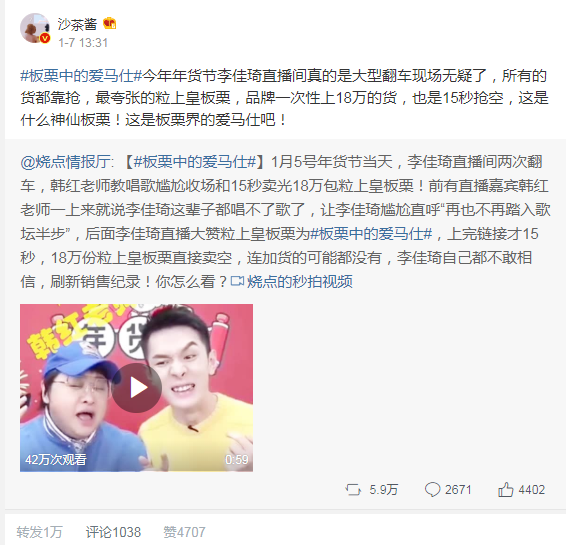Viewport: 566px width, 545px height.
Task: Open the third #板栗中的爱马仕# hashtag in quoted text
Action: click(x=371, y=234)
